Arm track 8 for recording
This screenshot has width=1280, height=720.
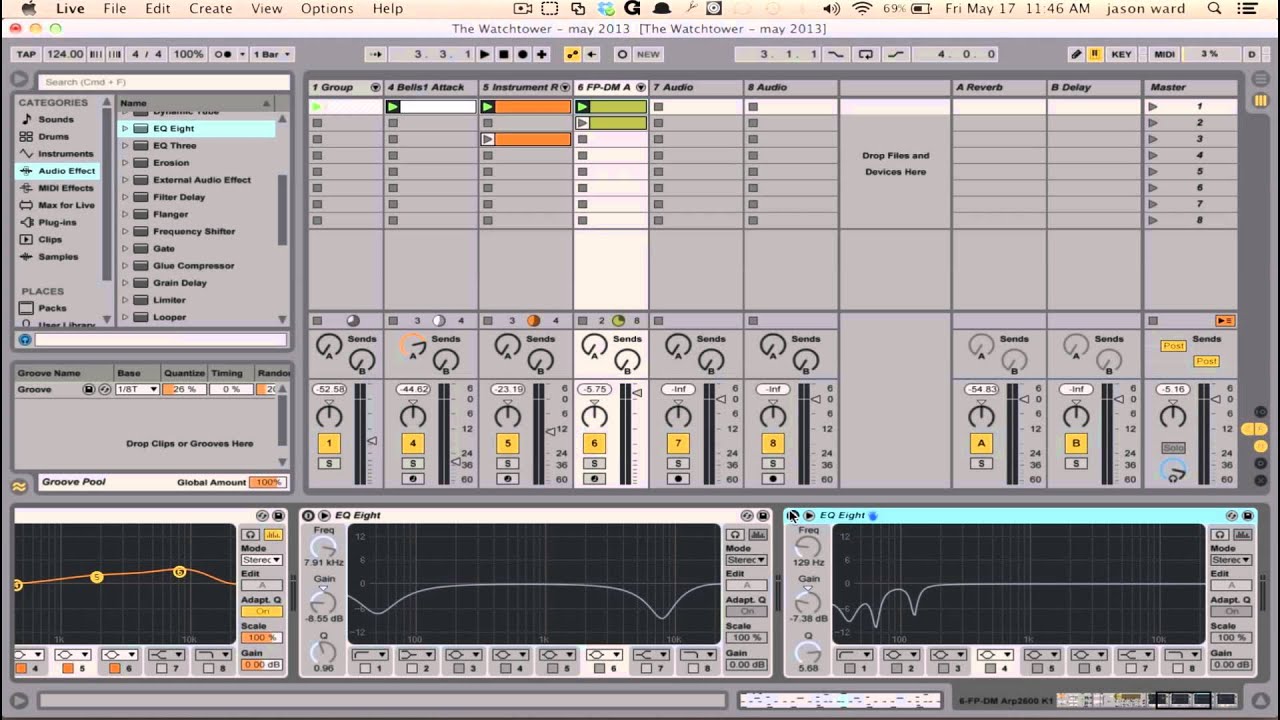(772, 479)
